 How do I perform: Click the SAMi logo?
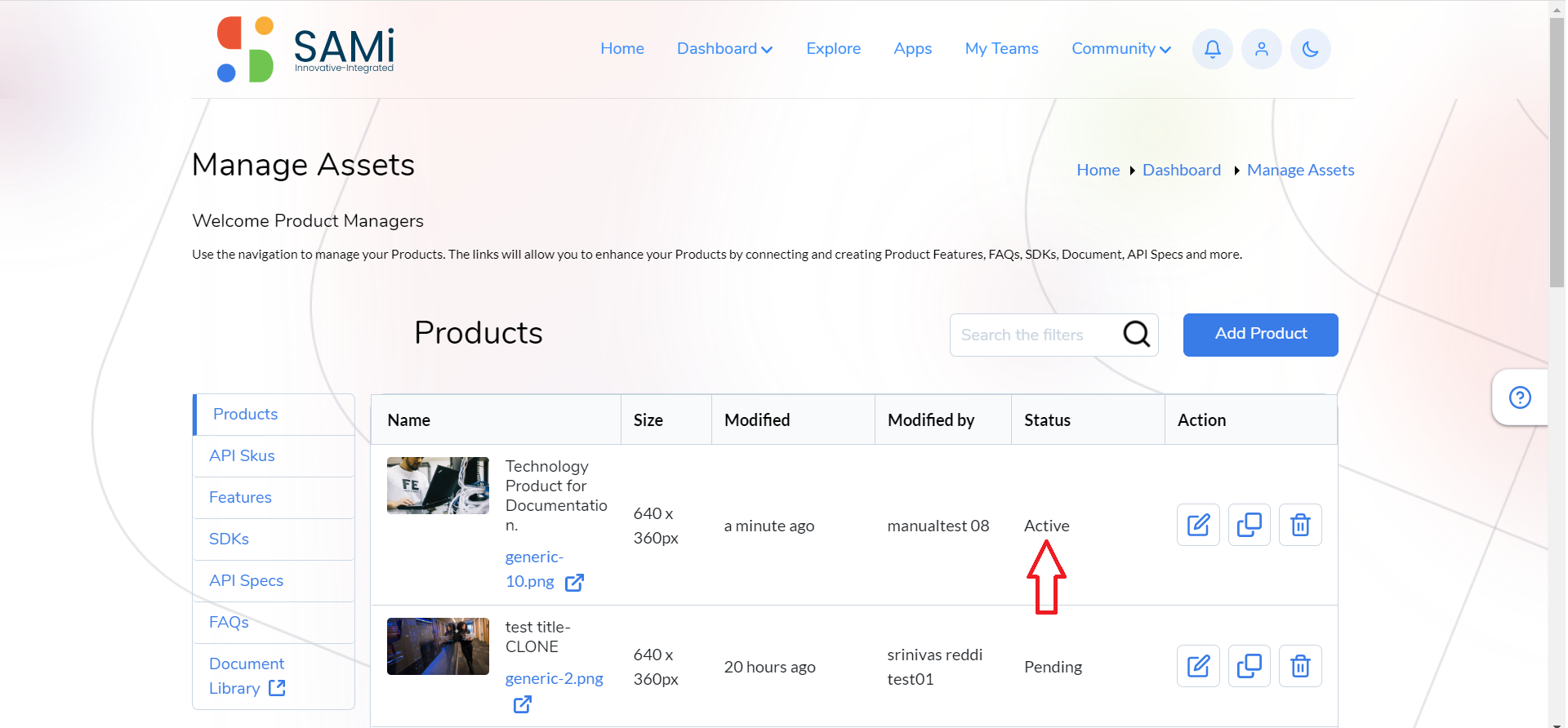point(305,49)
